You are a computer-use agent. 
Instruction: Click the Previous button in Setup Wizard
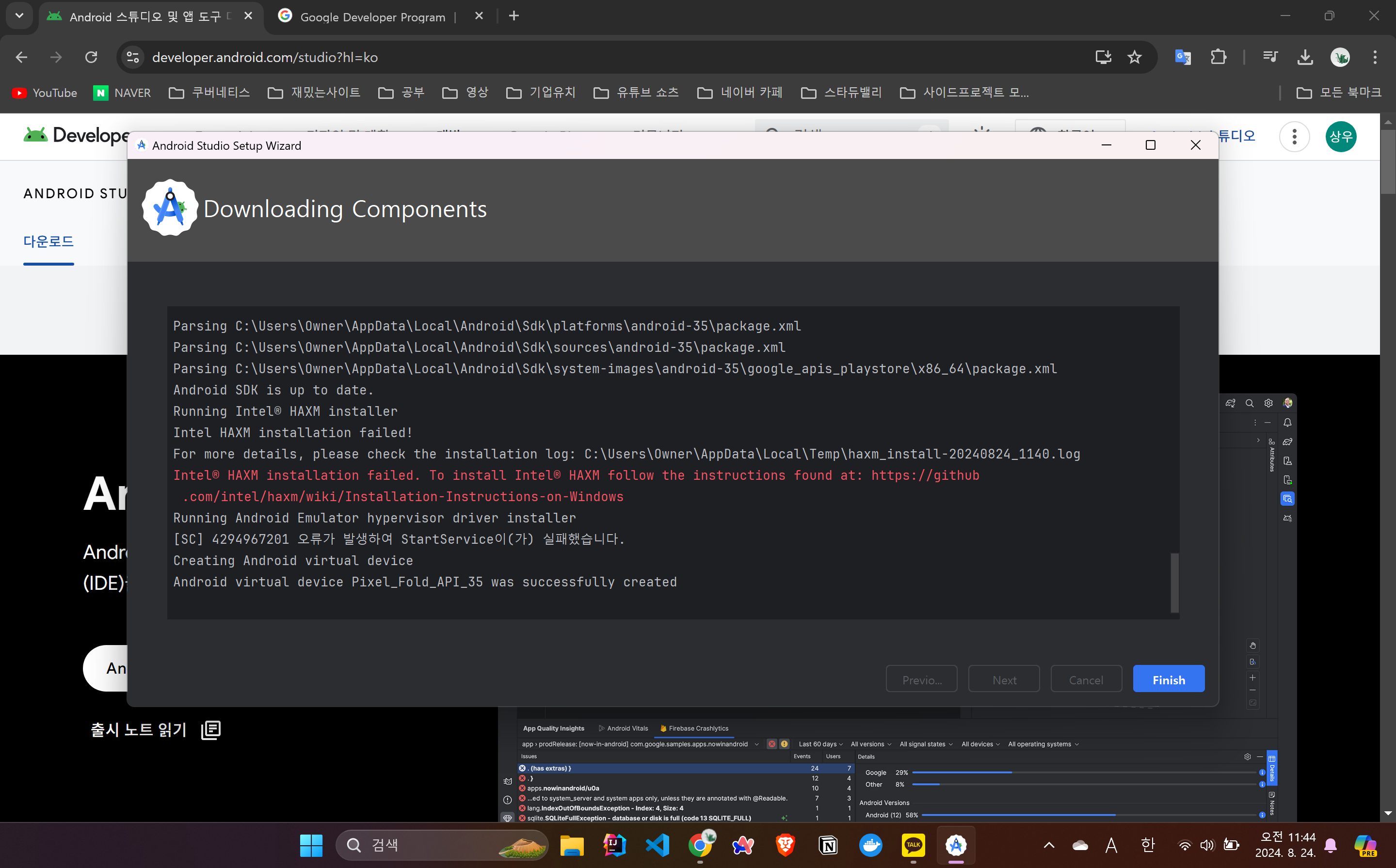pos(921,679)
